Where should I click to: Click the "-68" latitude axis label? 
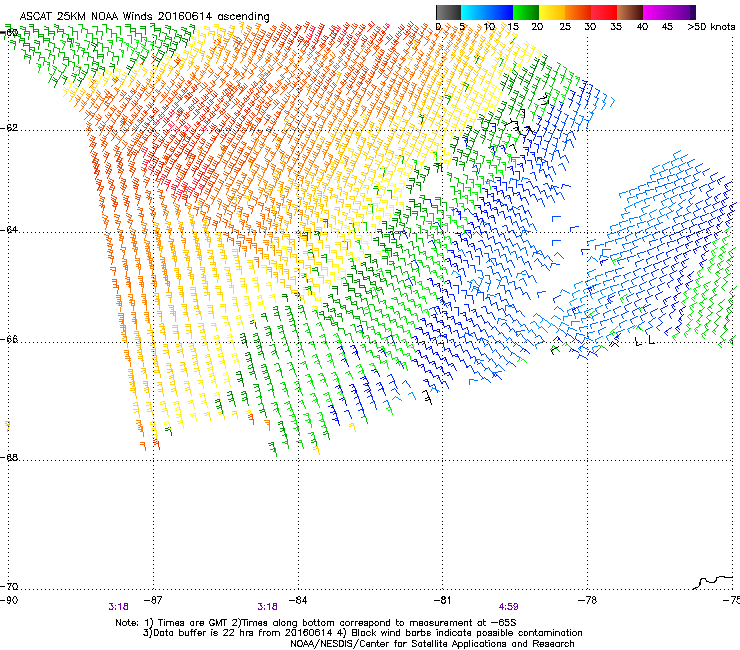[x=9, y=457]
